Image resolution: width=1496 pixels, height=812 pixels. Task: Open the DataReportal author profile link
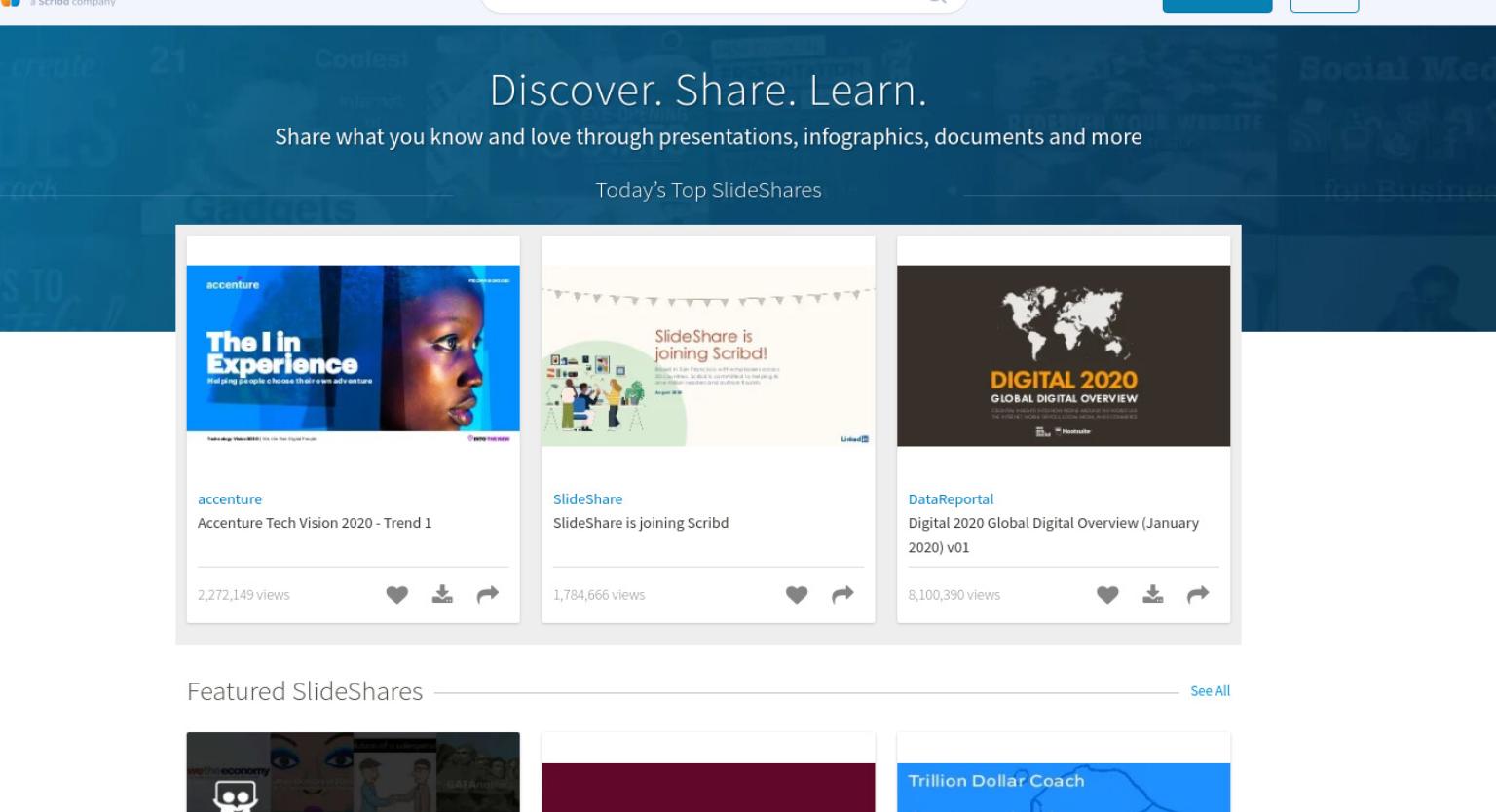click(x=951, y=498)
